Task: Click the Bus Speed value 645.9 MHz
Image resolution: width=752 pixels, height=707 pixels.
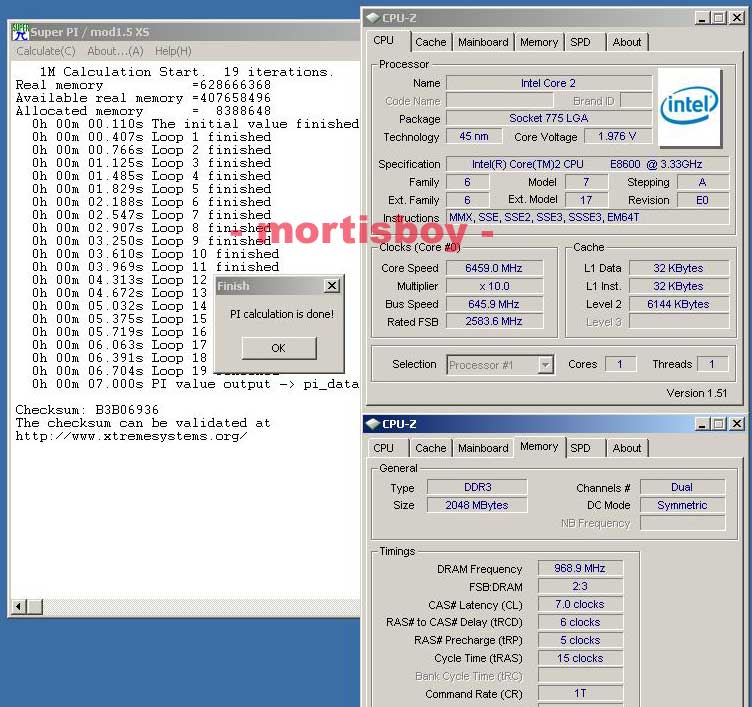Action: (494, 304)
